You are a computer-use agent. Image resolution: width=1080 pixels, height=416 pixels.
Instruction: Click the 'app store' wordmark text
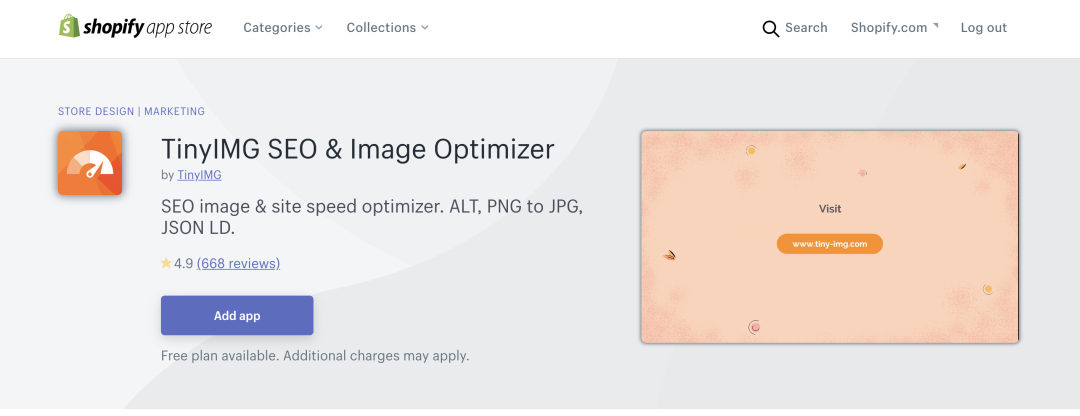(x=179, y=28)
